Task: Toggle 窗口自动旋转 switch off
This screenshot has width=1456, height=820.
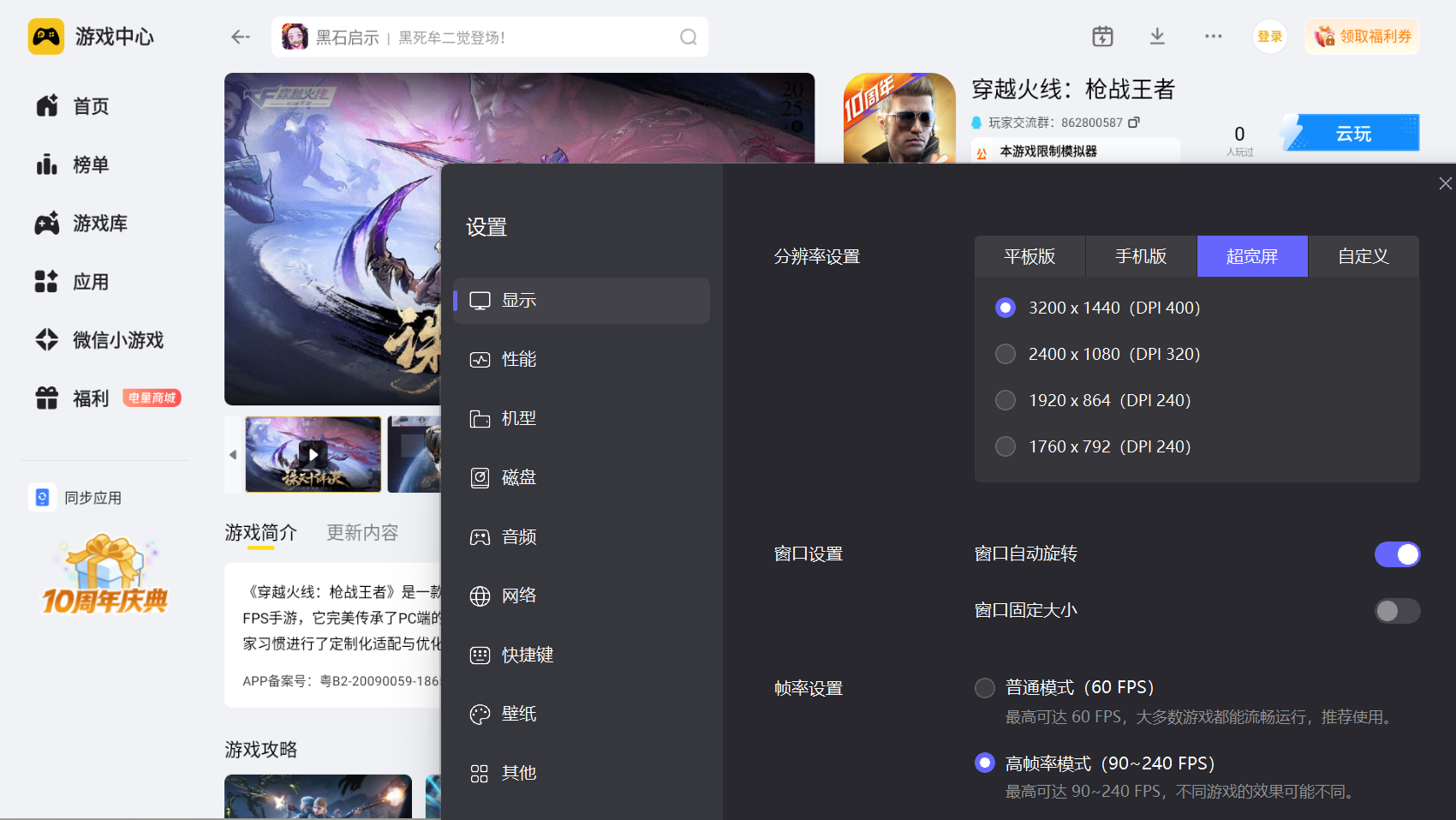Action: 1397,554
